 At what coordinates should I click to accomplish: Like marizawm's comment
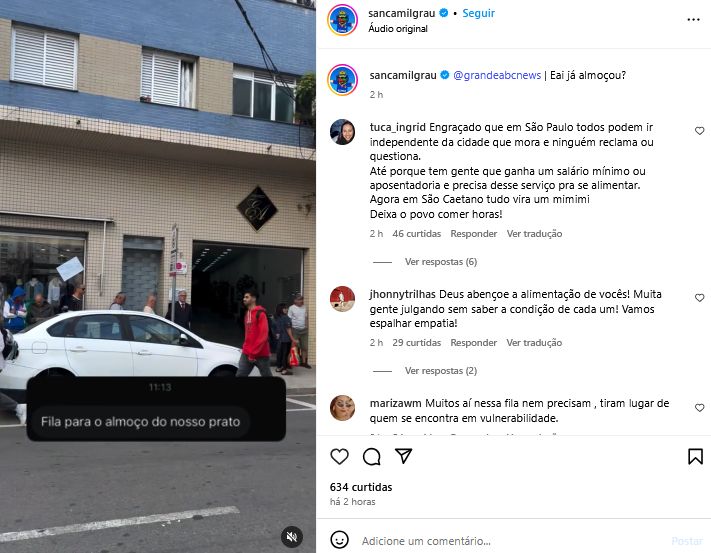coord(699,408)
